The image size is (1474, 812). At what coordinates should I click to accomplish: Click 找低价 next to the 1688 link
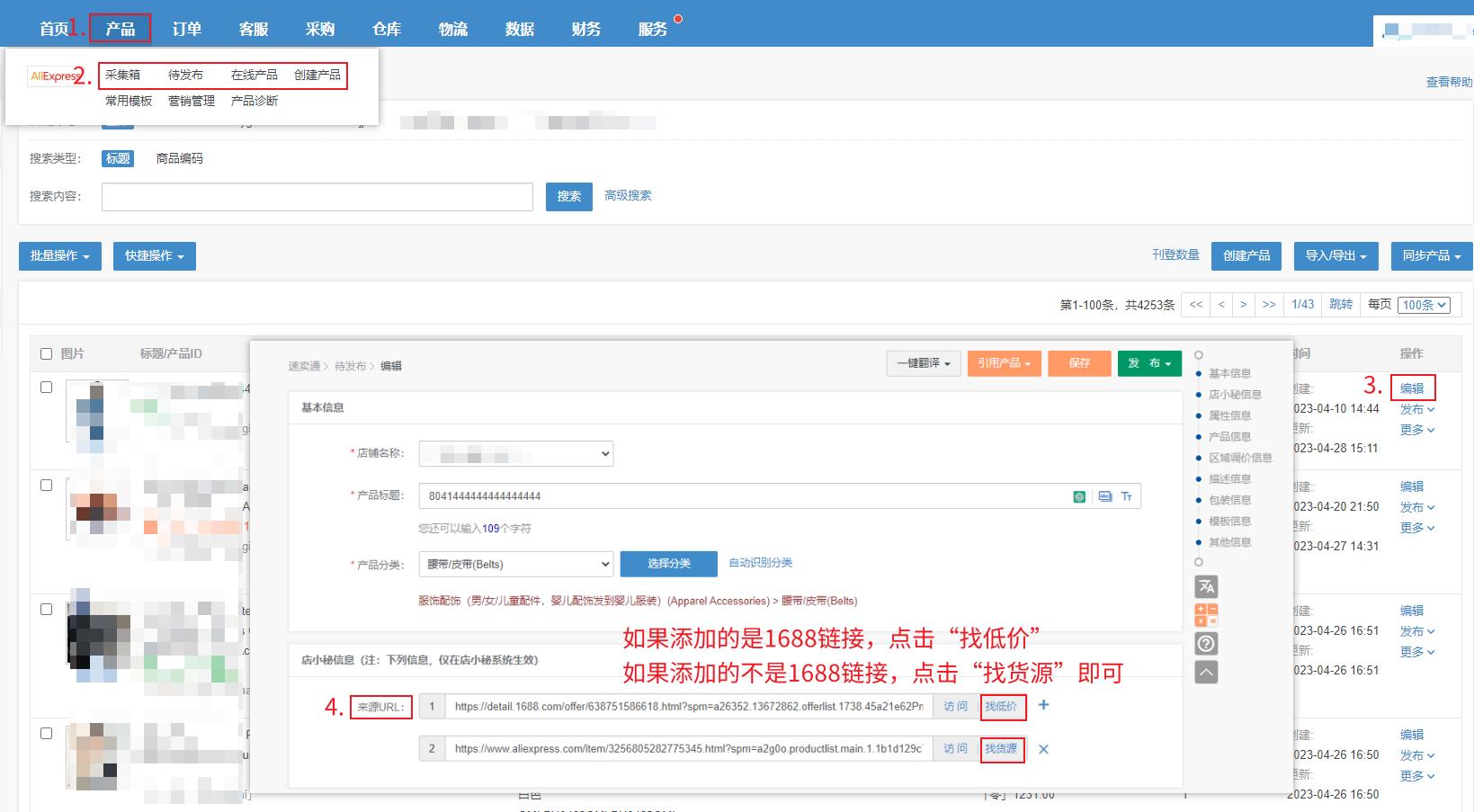(x=1002, y=707)
